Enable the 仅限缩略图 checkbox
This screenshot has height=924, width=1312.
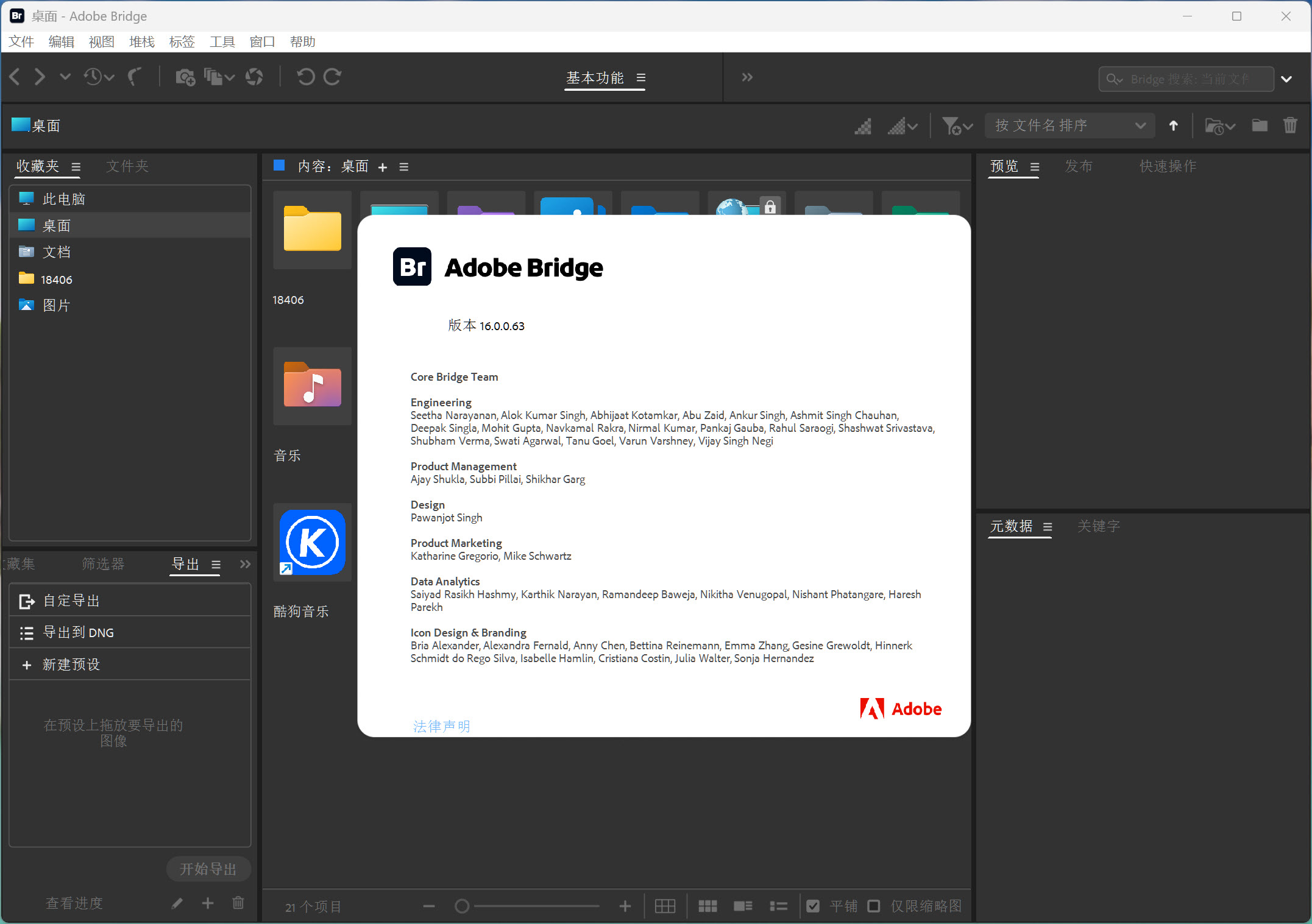[874, 906]
